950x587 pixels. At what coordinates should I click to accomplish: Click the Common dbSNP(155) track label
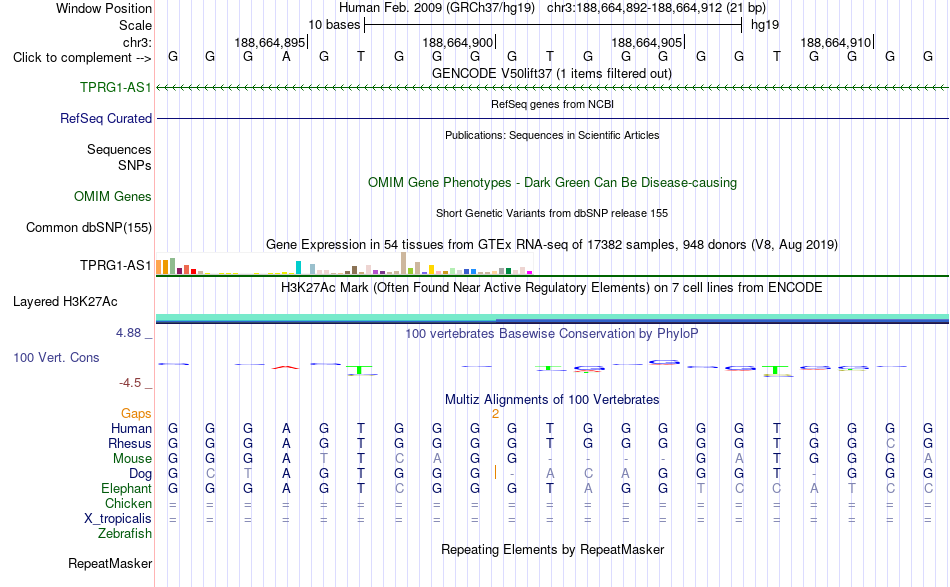pyautogui.click(x=88, y=227)
